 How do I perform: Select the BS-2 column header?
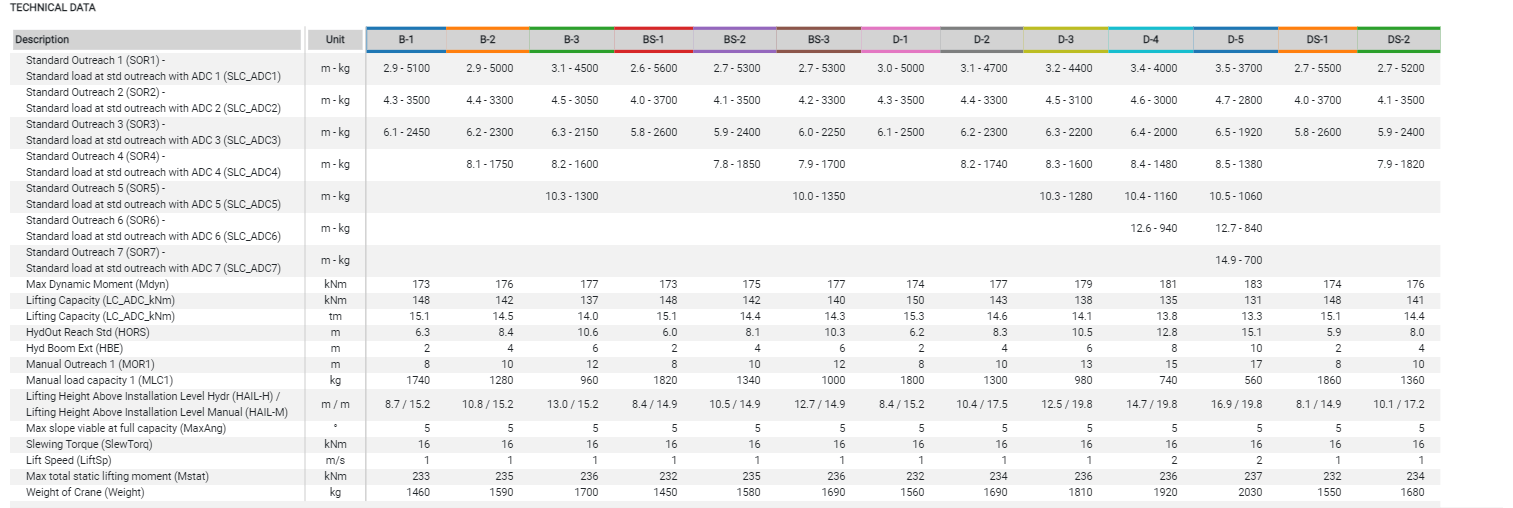coord(734,40)
